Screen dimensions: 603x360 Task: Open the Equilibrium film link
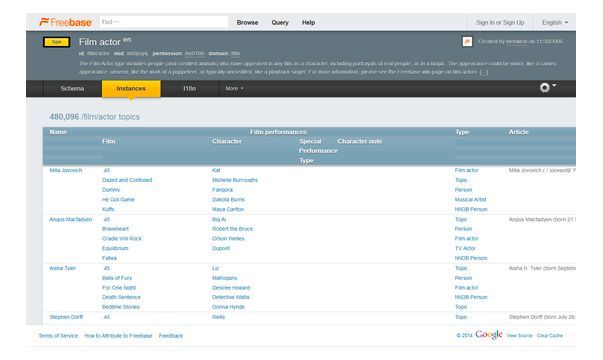coord(115,248)
